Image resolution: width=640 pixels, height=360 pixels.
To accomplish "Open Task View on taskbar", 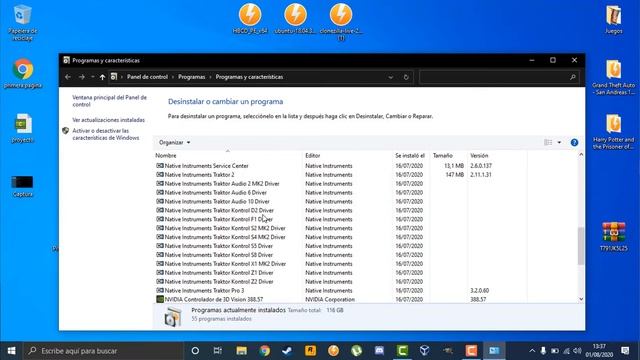I will tap(218, 351).
